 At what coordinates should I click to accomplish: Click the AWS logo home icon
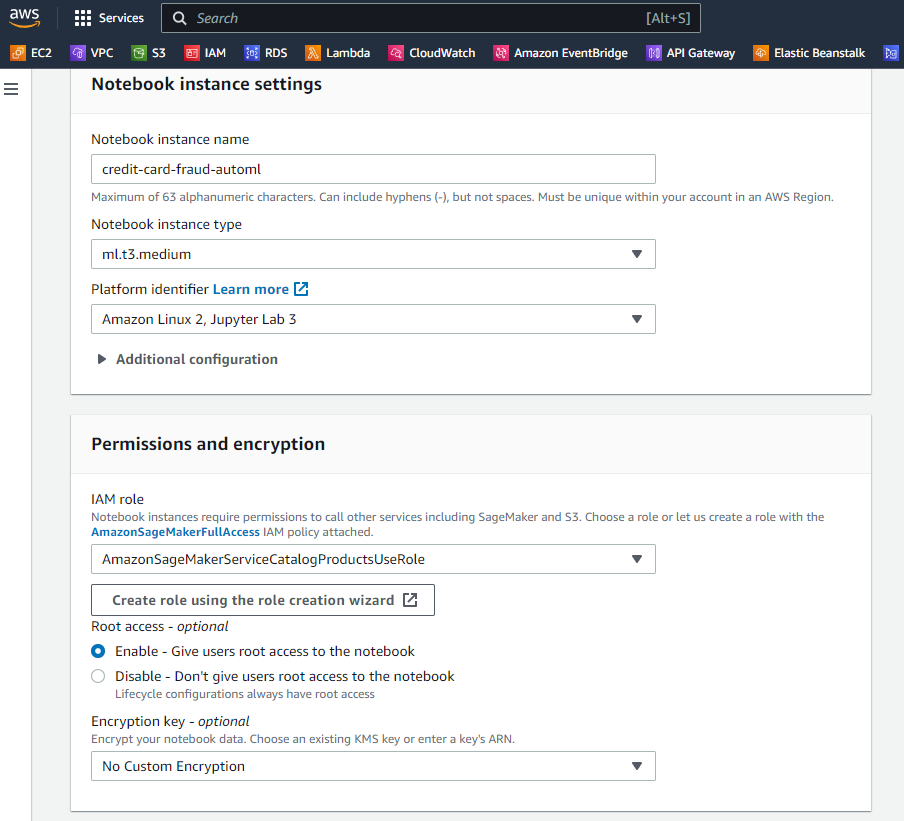pyautogui.click(x=25, y=18)
